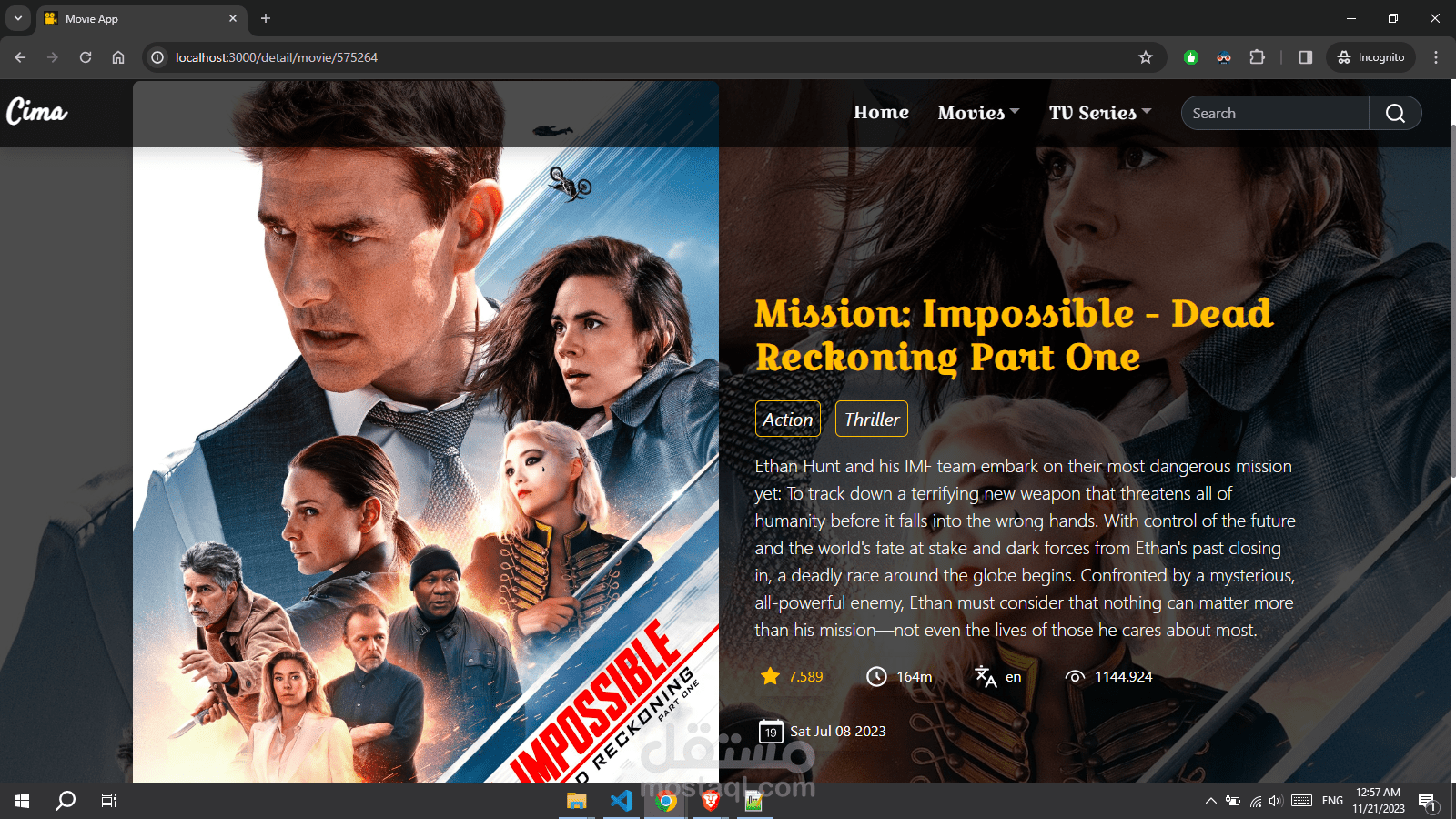The height and width of the screenshot is (819, 1456).
Task: Focus the Search input field
Action: [x=1275, y=113]
